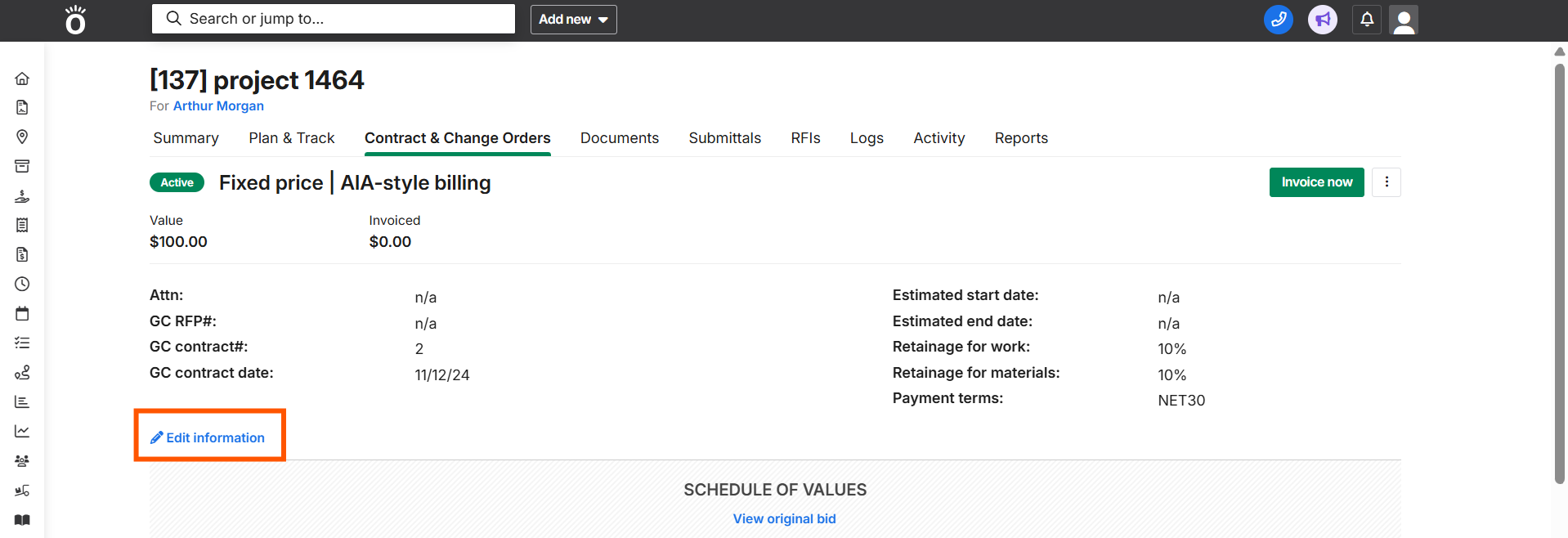Open the line chart icon in the sidebar
Screen dimensions: 1568x538
22,431
